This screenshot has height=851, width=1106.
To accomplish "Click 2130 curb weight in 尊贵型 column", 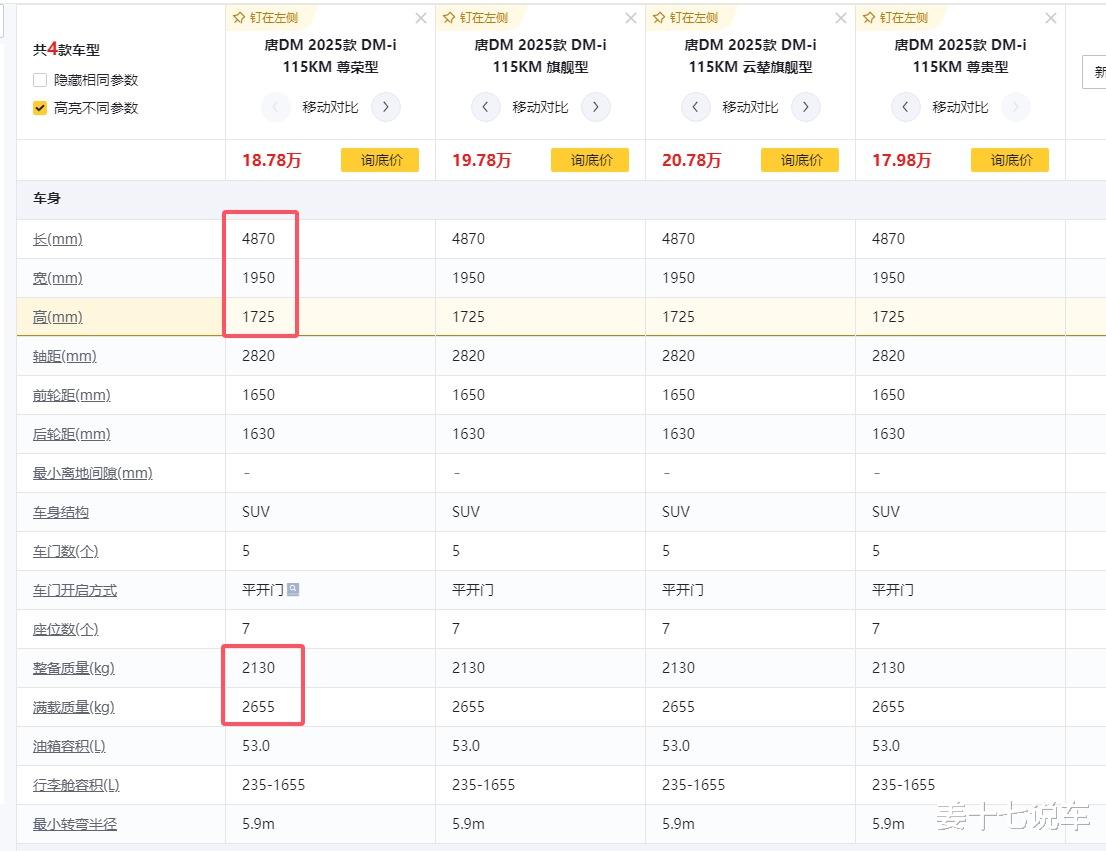I will (x=888, y=668).
